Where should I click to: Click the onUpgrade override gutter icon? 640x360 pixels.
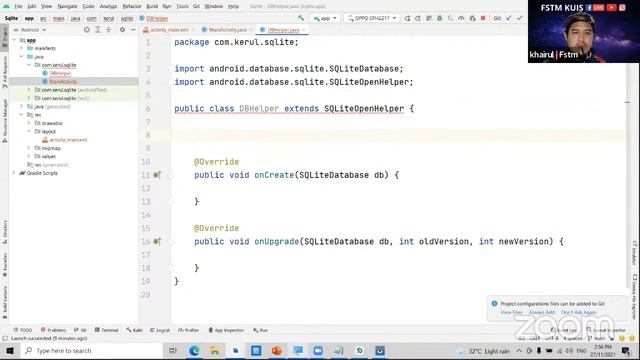[x=157, y=242]
